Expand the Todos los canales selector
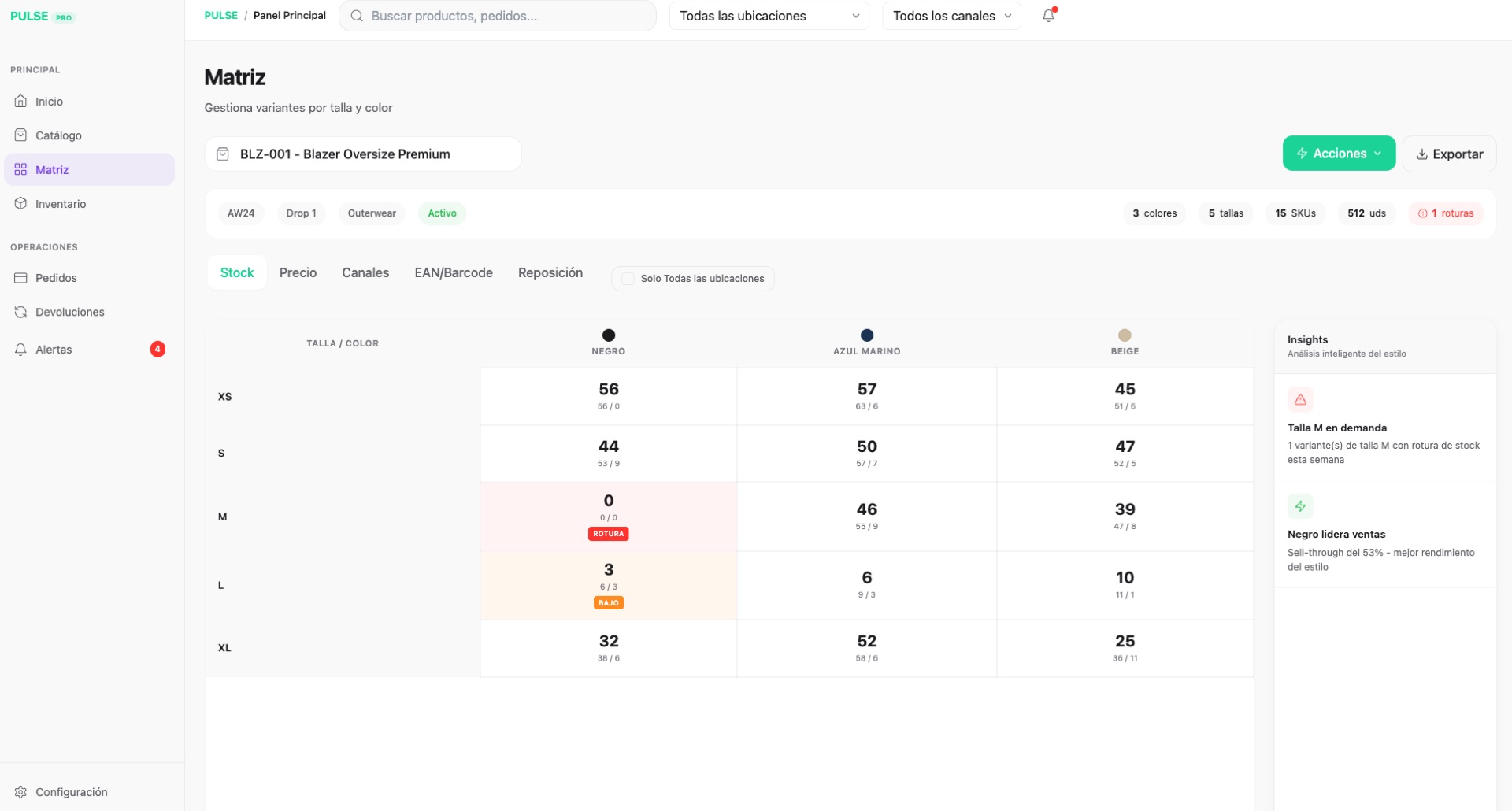1512x811 pixels. pyautogui.click(x=950, y=16)
